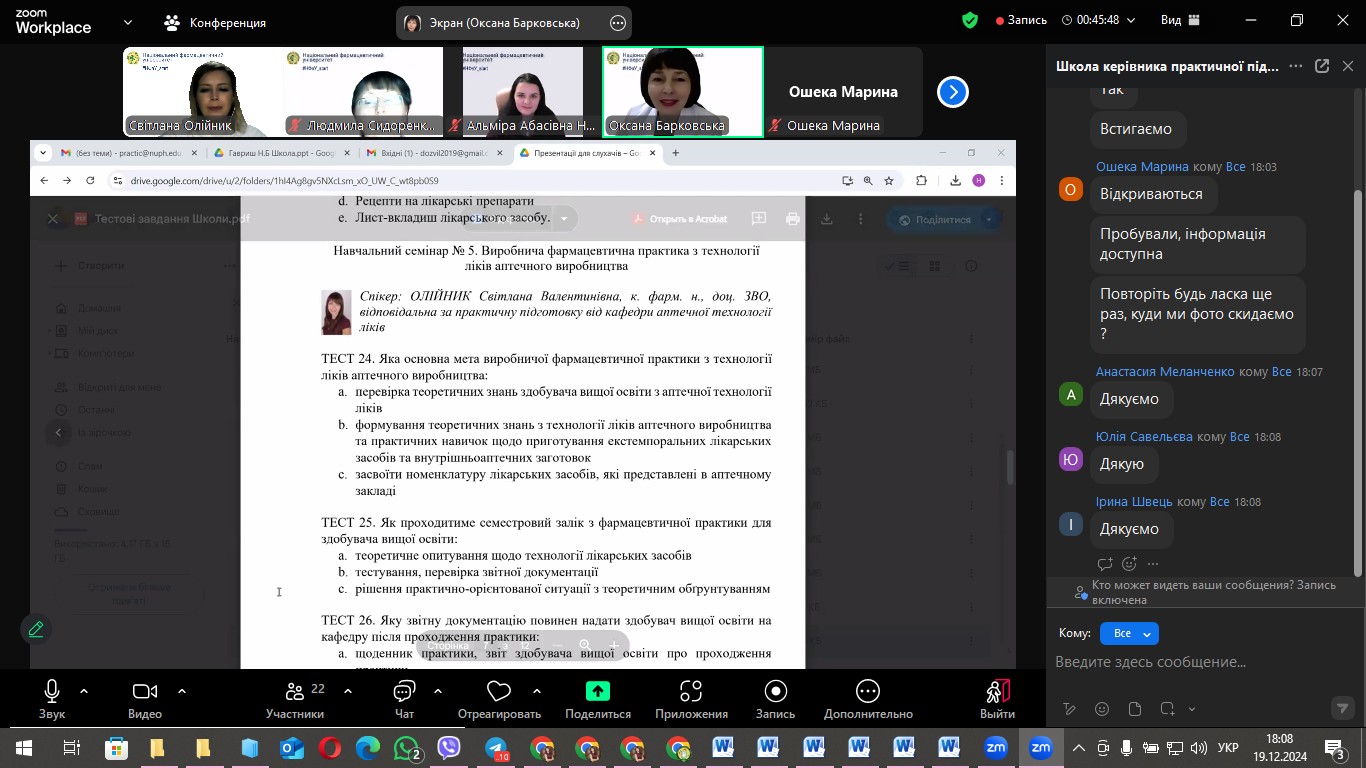Click Ірина Швець sender name
The width and height of the screenshot is (1366, 768).
click(x=1134, y=502)
